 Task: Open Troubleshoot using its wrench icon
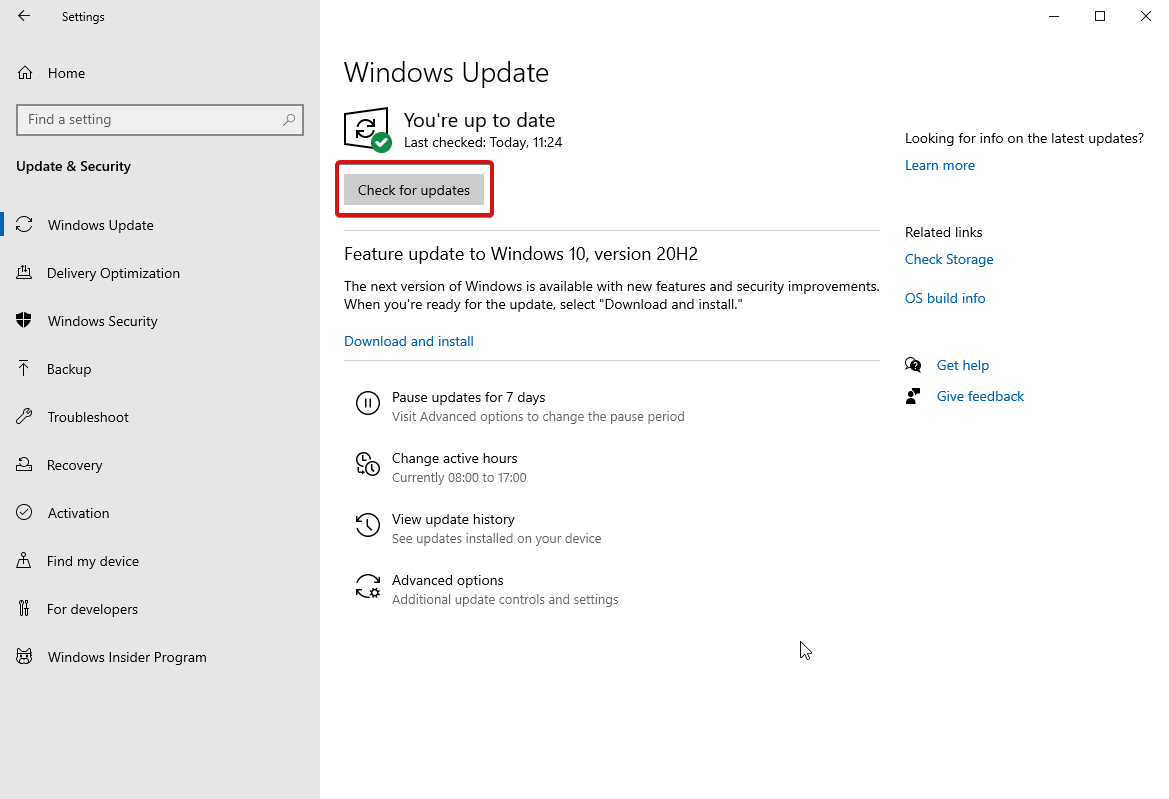pos(24,416)
